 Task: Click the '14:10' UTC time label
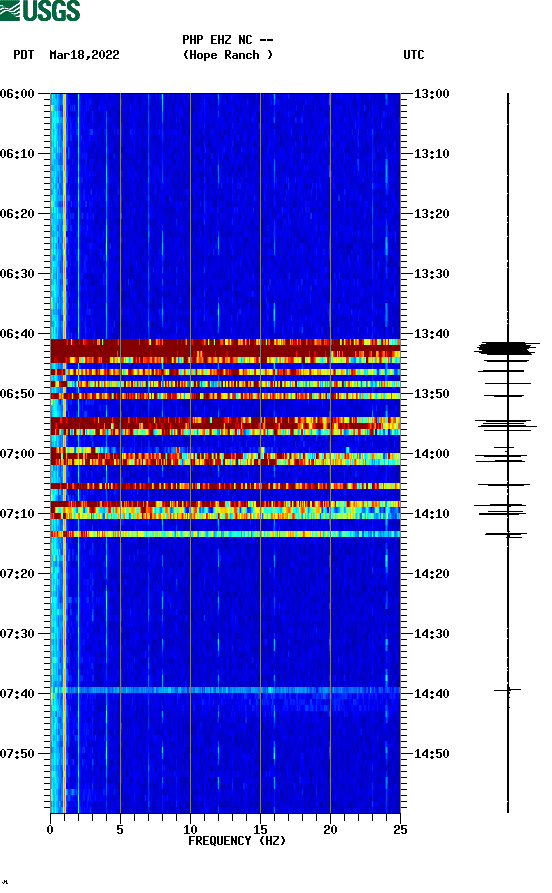point(432,514)
